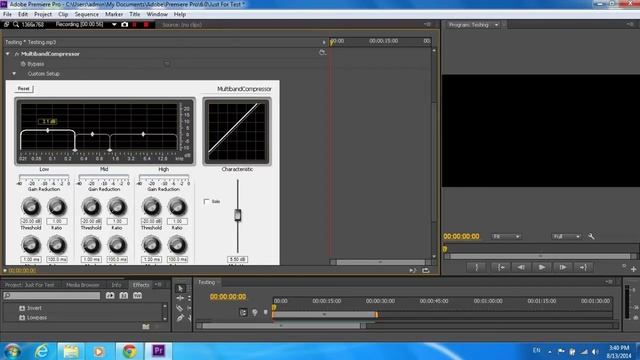This screenshot has width=640, height=360.
Task: Toggle the Bypass checkbox
Action: click(x=167, y=64)
